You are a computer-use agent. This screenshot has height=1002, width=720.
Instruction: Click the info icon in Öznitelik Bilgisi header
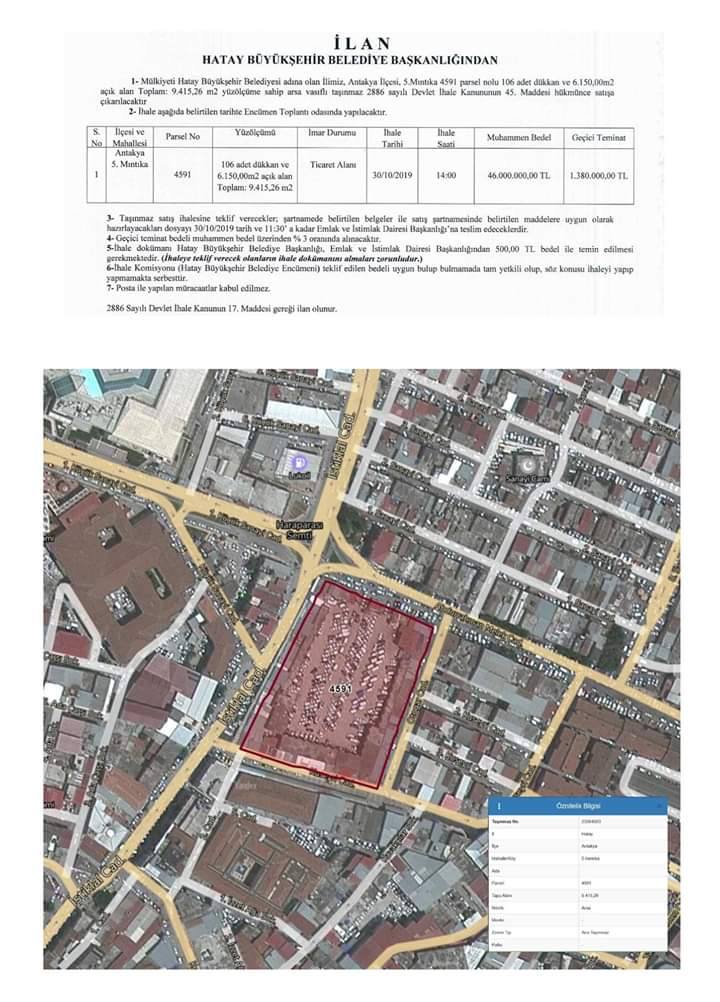[x=499, y=806]
